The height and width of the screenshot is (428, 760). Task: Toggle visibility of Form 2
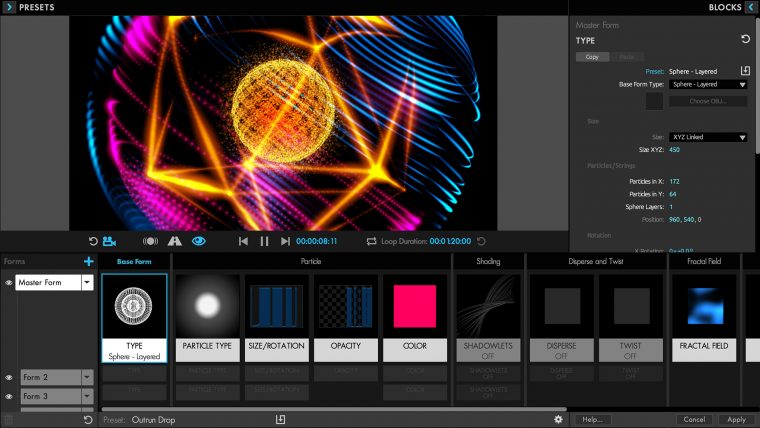click(x=9, y=378)
